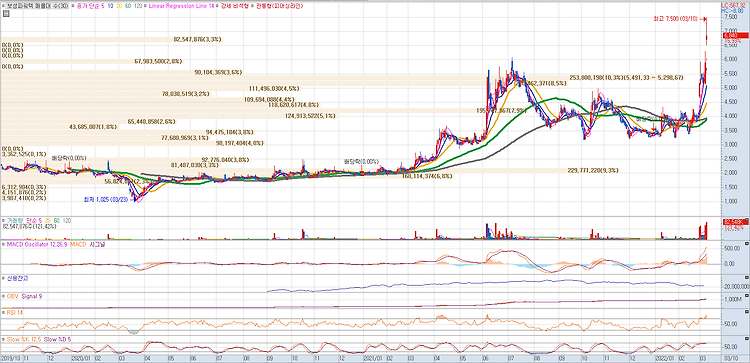Click the 'OBV' indicator label
750x363 pixels.
pos(11,297)
